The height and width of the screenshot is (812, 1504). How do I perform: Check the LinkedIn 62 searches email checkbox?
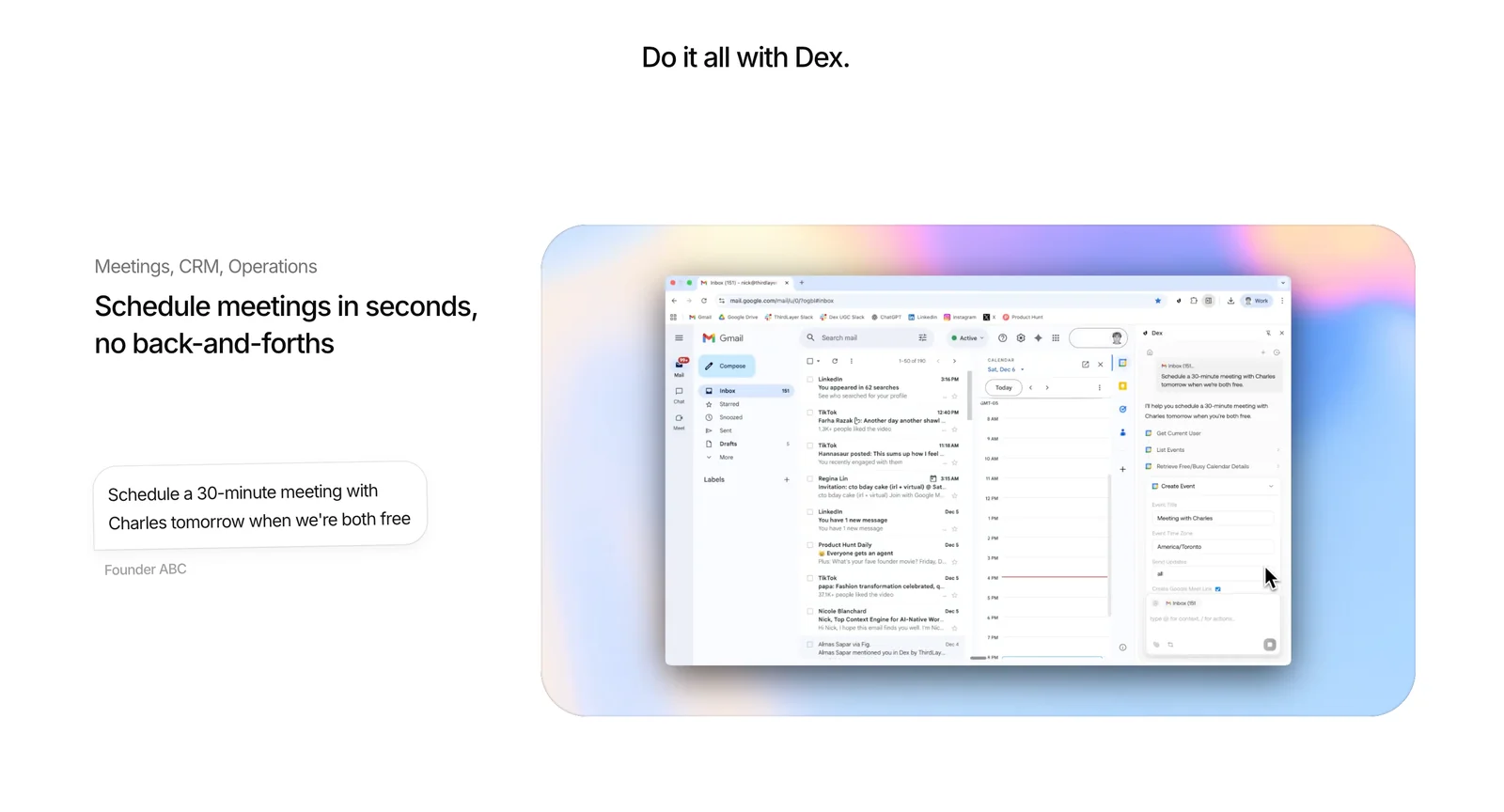pos(809,380)
